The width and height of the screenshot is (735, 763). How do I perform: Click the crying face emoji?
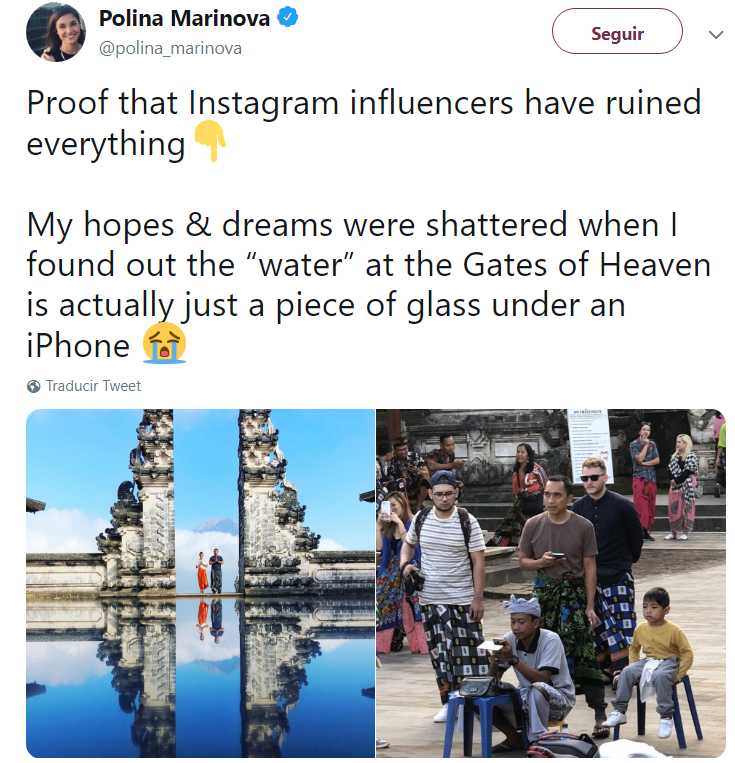tap(164, 345)
